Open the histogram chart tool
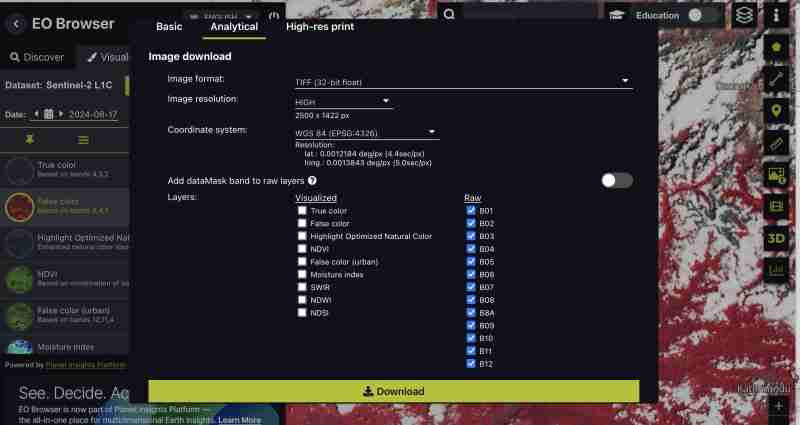The width and height of the screenshot is (800, 425). click(x=776, y=269)
